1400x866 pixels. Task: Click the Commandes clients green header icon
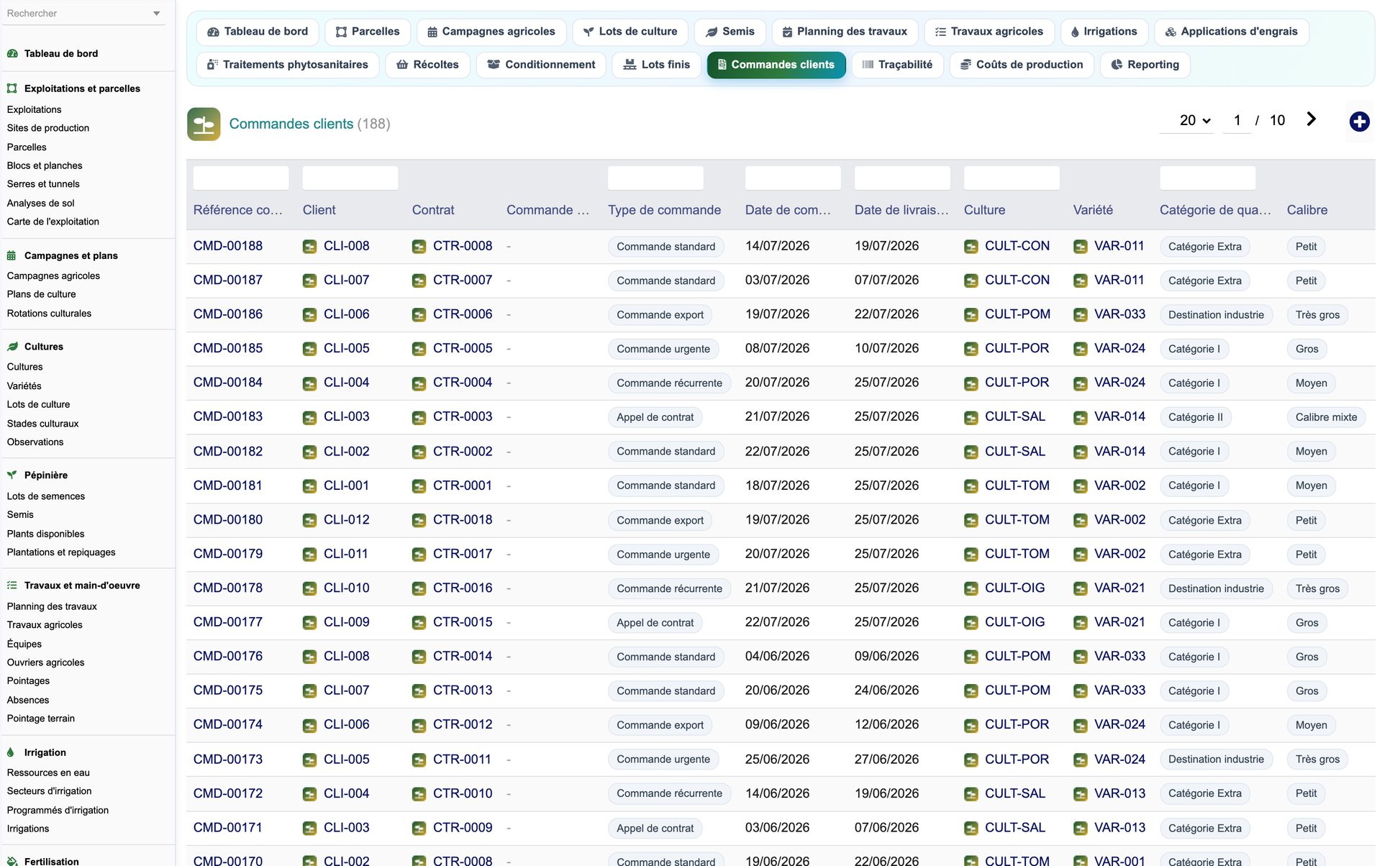click(x=204, y=124)
